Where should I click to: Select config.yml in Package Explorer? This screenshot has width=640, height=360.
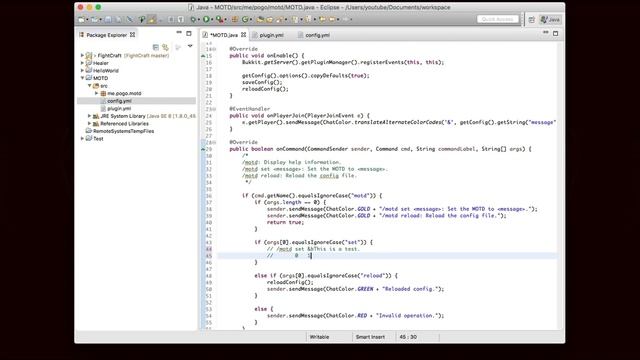119,101
